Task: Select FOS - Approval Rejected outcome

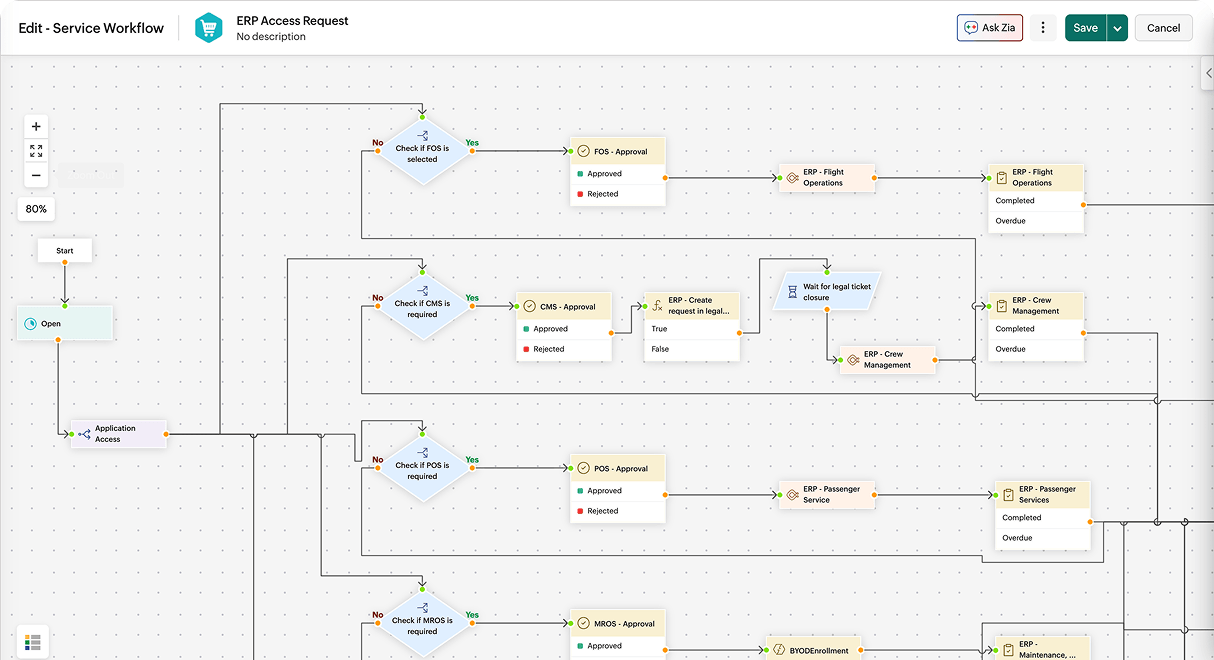Action: [x=617, y=194]
